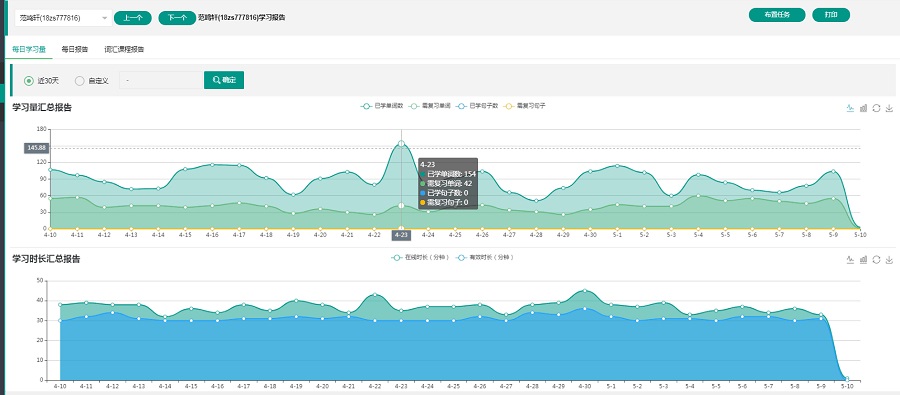
Task: Click 5-1 label on 学习量 chart axis
Action: (617, 235)
